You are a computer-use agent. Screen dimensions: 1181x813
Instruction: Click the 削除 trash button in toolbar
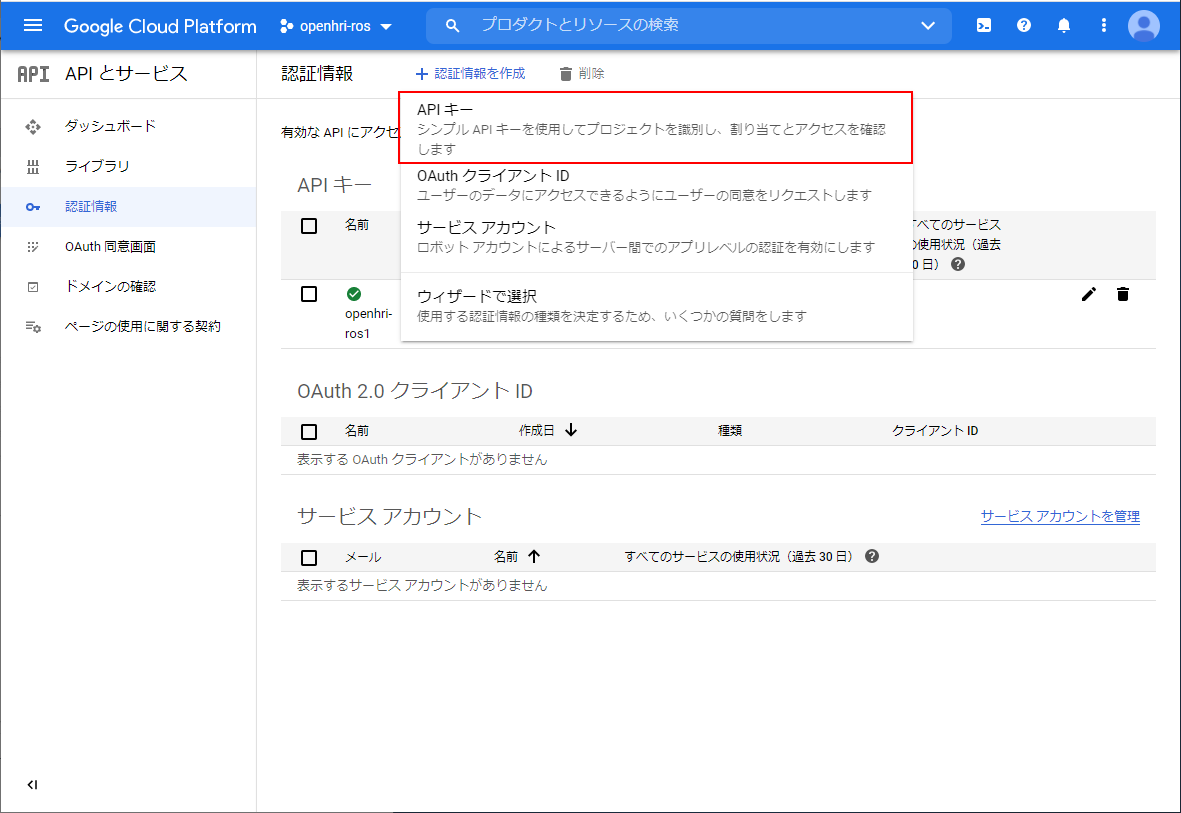coord(581,73)
